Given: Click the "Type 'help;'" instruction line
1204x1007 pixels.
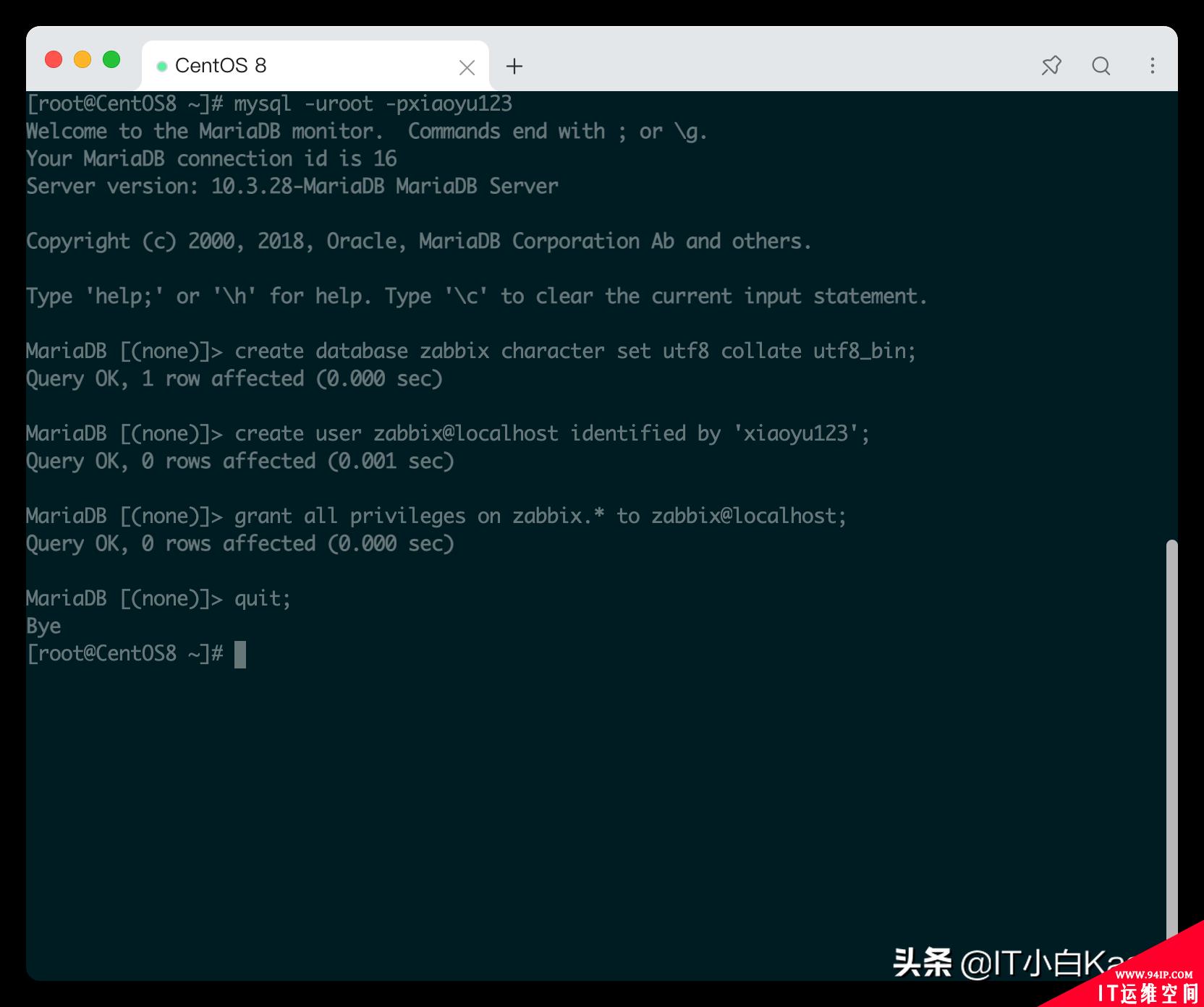Looking at the screenshot, I should 477,296.
